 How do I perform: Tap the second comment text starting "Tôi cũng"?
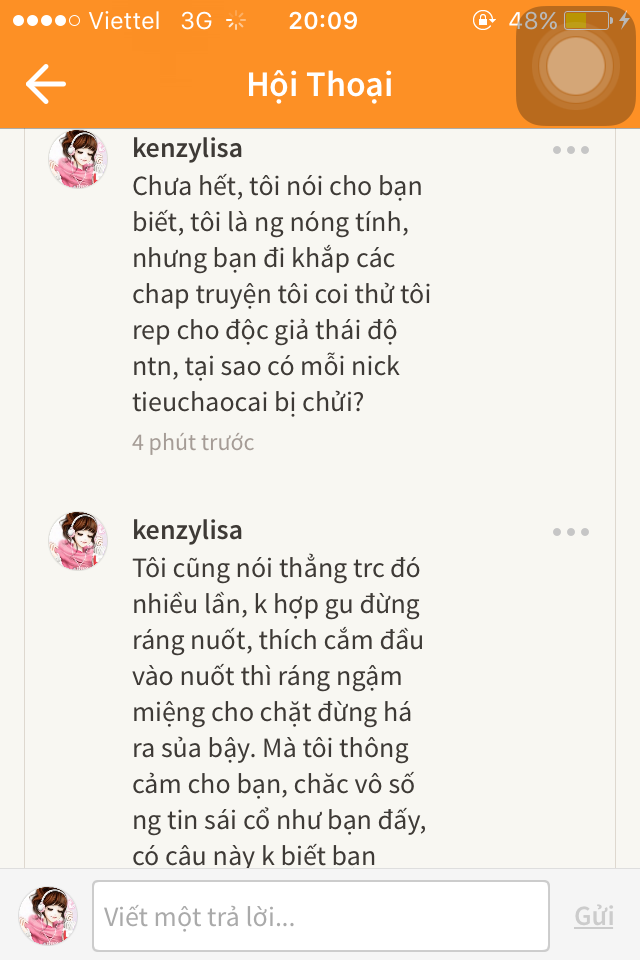279,712
